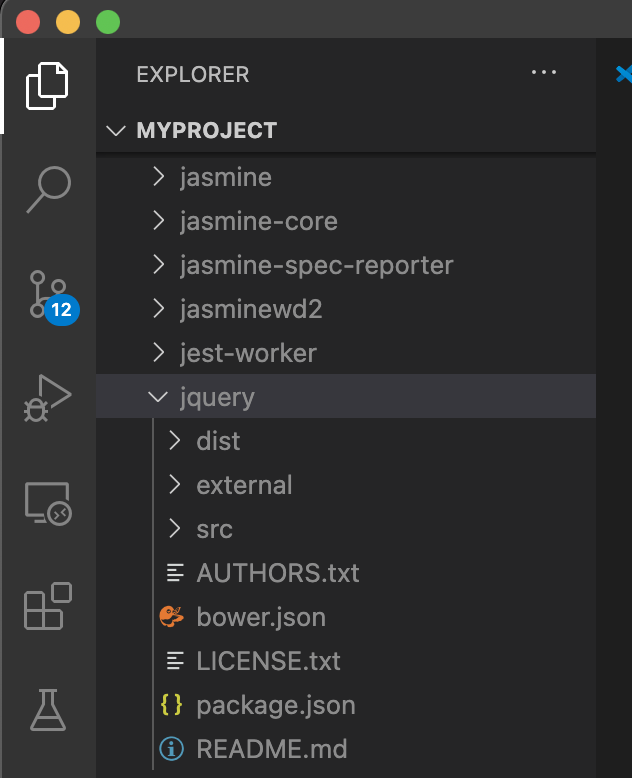
Task: Open the package.json file
Action: [x=276, y=706]
